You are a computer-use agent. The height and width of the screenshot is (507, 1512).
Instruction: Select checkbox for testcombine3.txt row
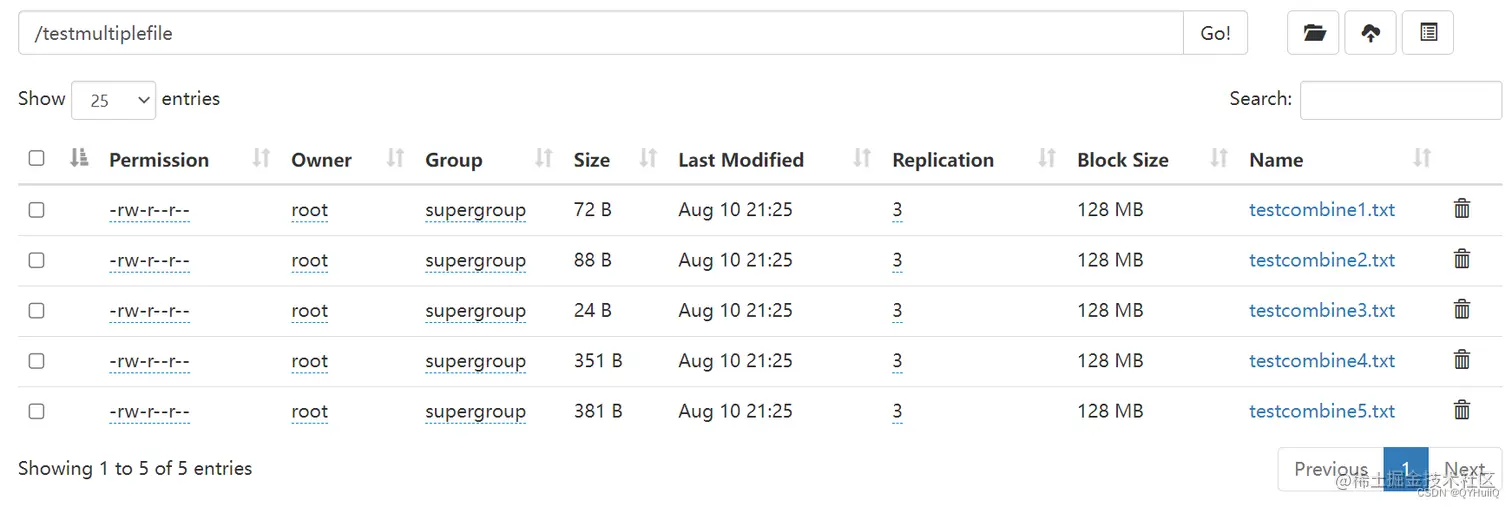[x=37, y=310]
